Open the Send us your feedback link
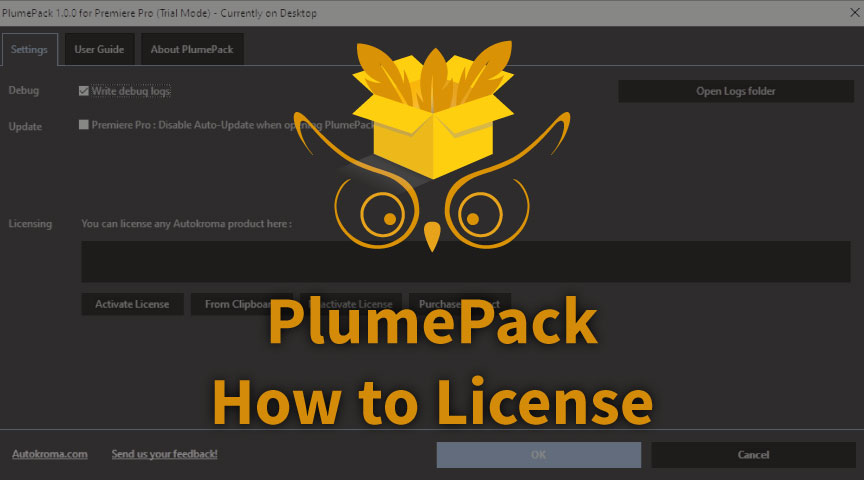 pyautogui.click(x=164, y=454)
